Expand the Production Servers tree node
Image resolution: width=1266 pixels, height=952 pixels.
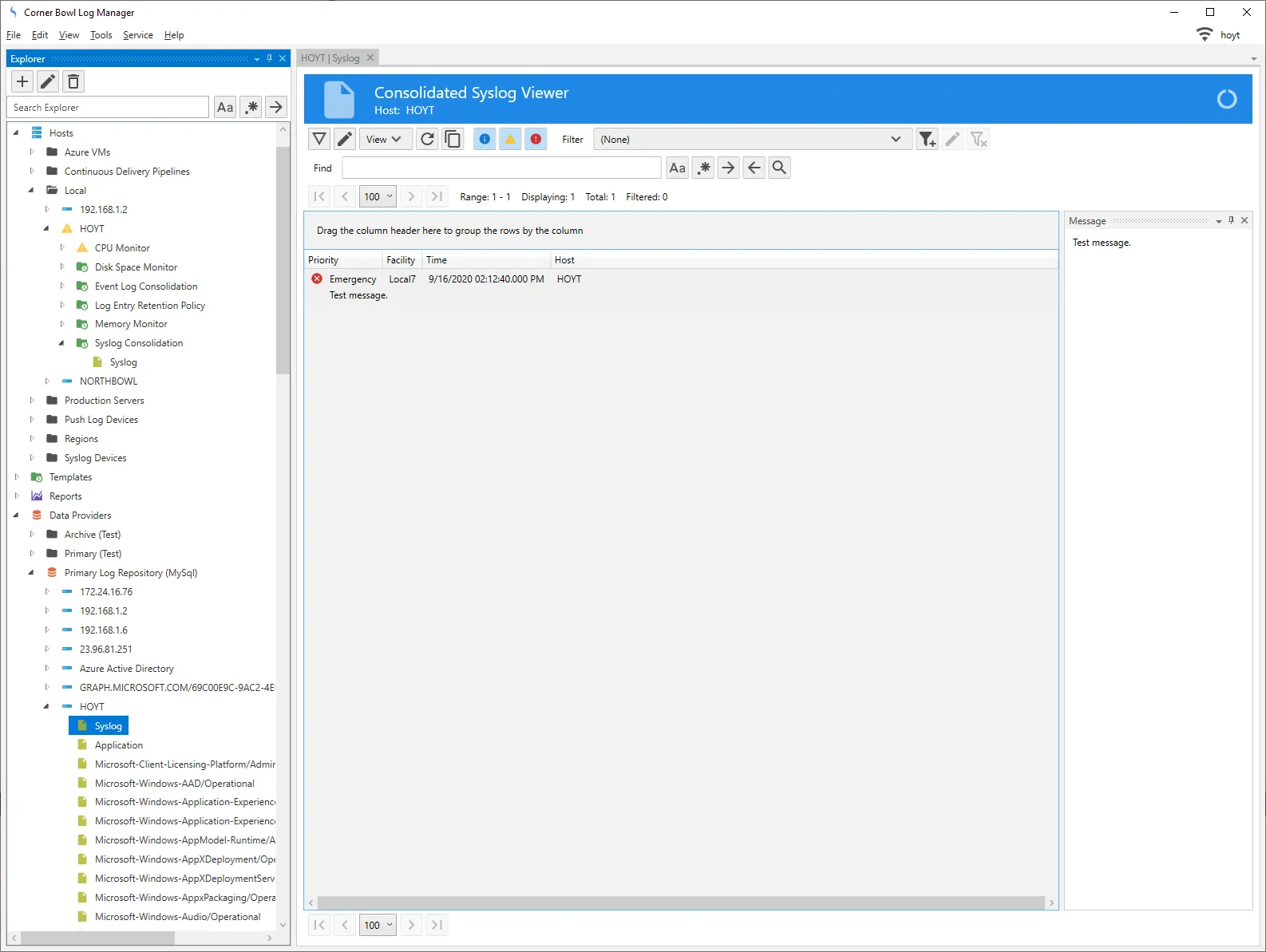click(x=32, y=401)
